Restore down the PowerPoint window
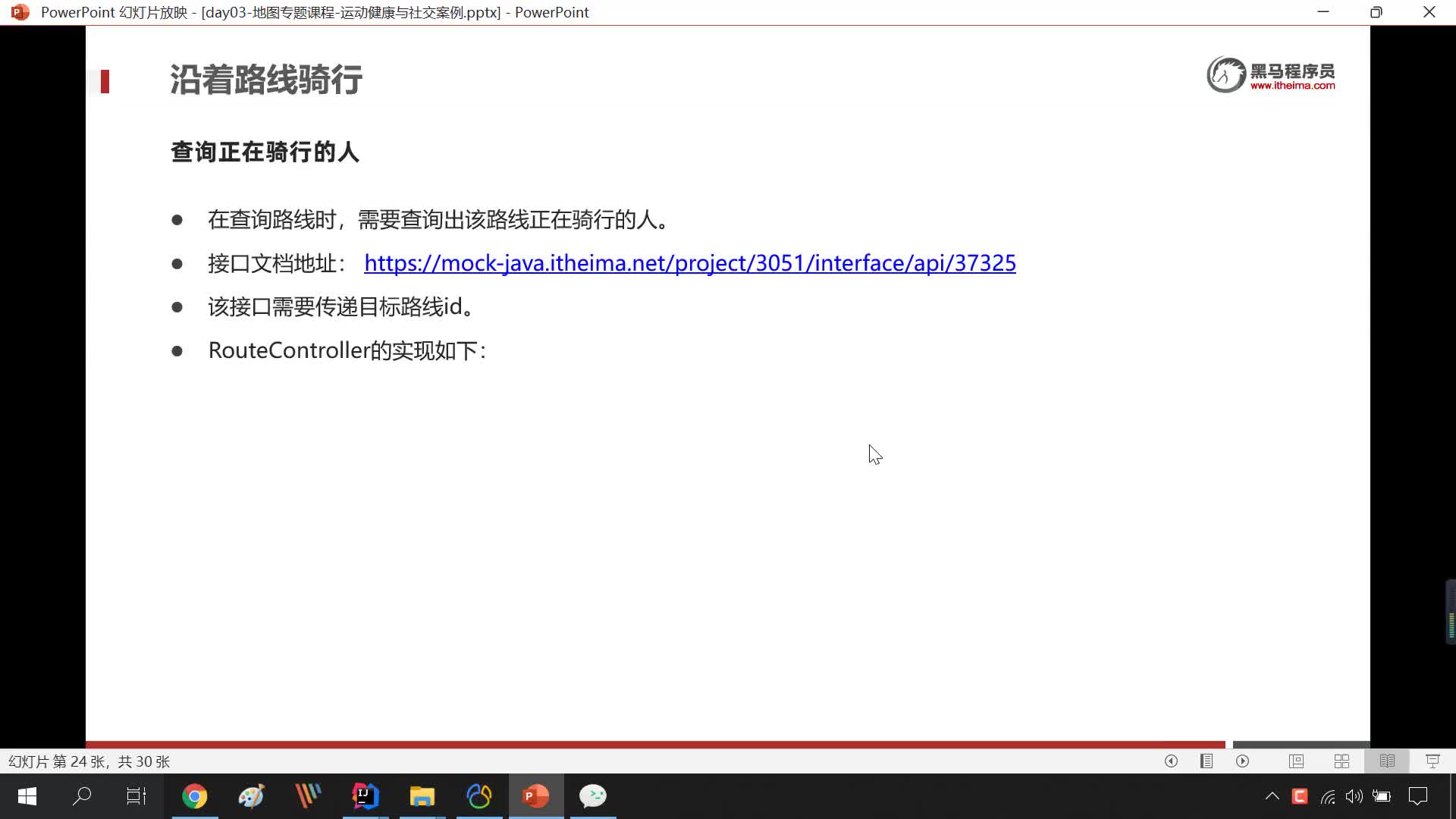Image resolution: width=1456 pixels, height=819 pixels. click(x=1376, y=12)
